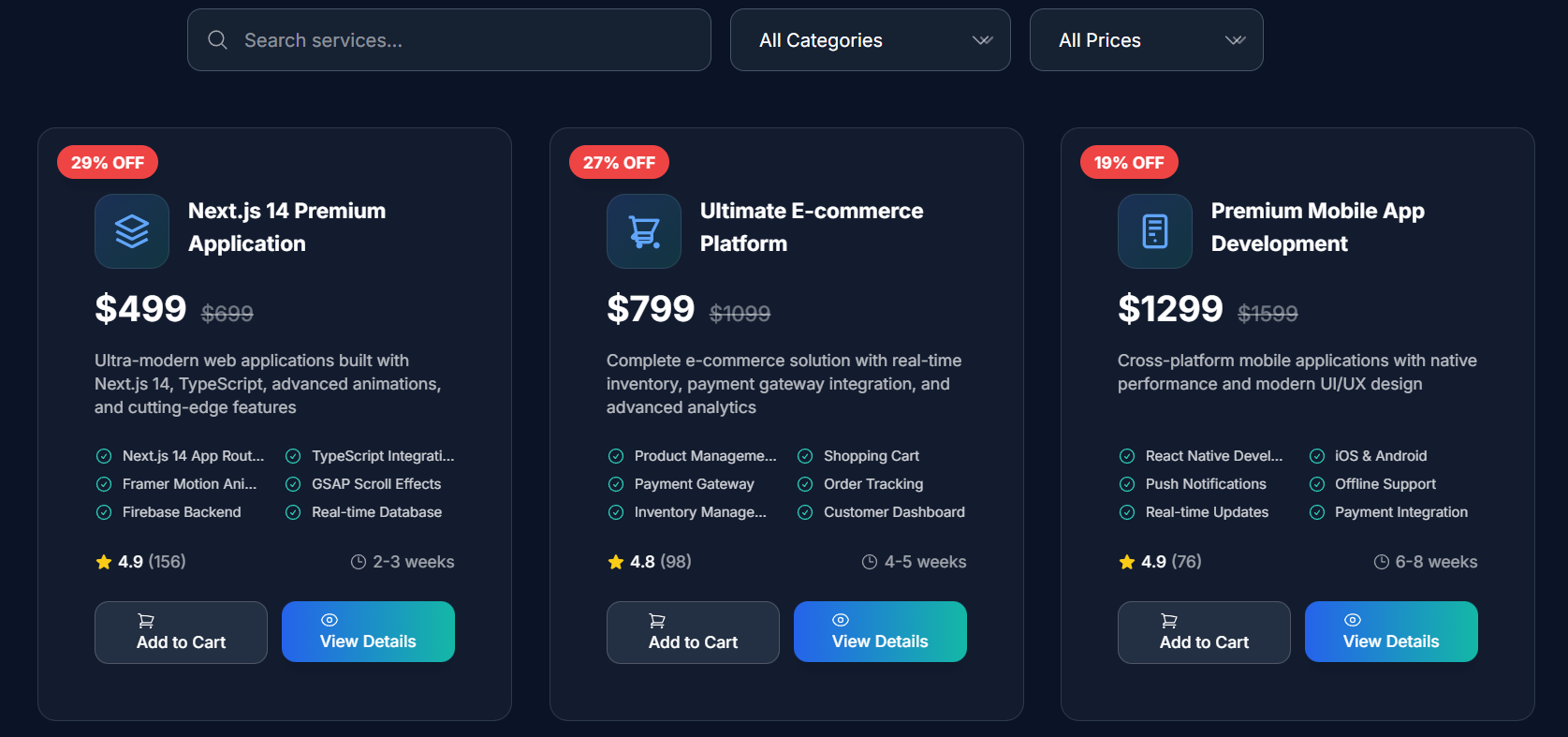Viewport: 1568px width, 737px height.
Task: Click the Next.js layers stack icon
Action: 132,231
